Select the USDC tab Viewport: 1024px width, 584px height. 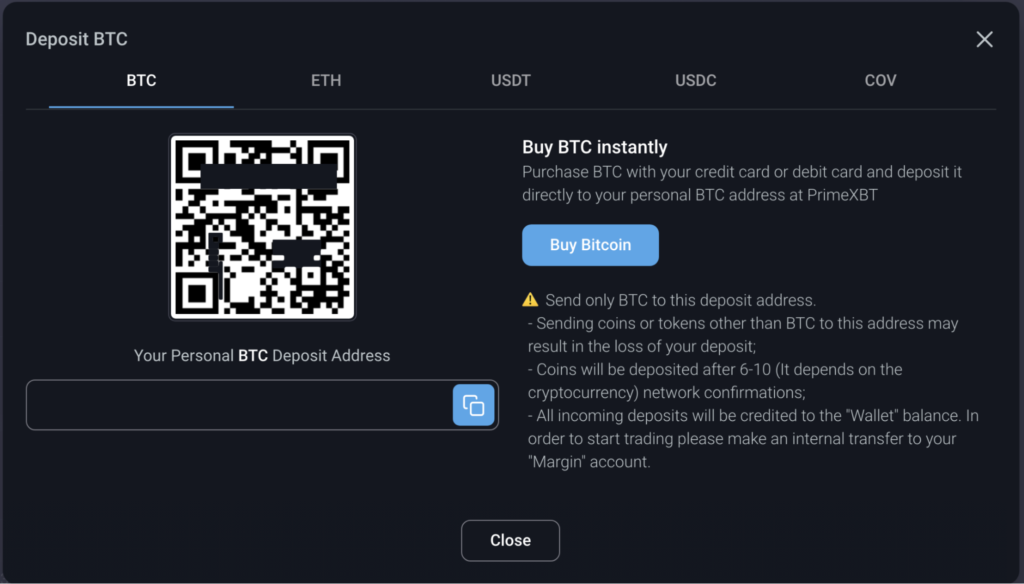tap(695, 80)
